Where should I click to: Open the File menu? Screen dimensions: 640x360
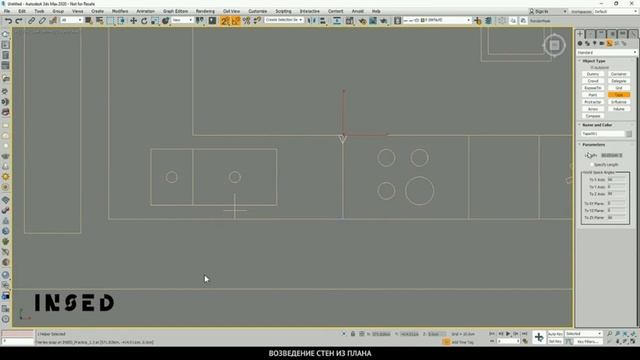7,11
